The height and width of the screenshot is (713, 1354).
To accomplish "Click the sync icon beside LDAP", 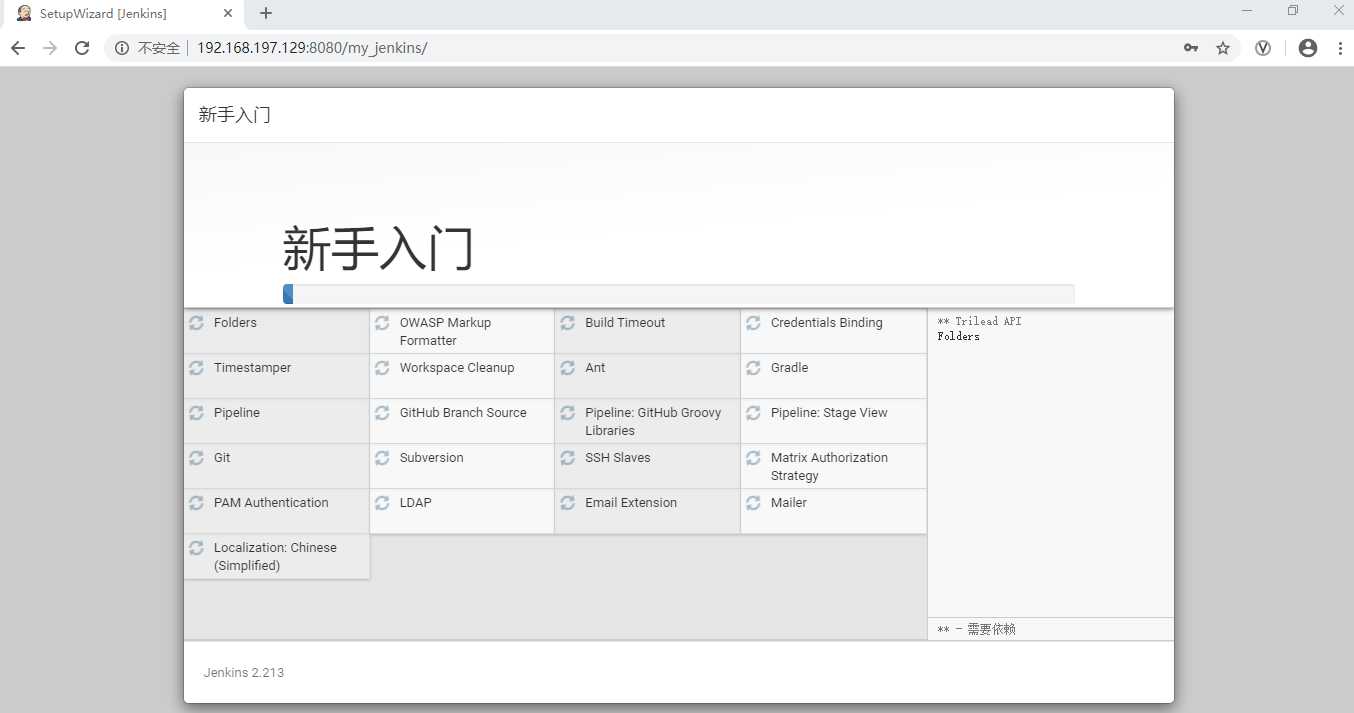I will [382, 503].
